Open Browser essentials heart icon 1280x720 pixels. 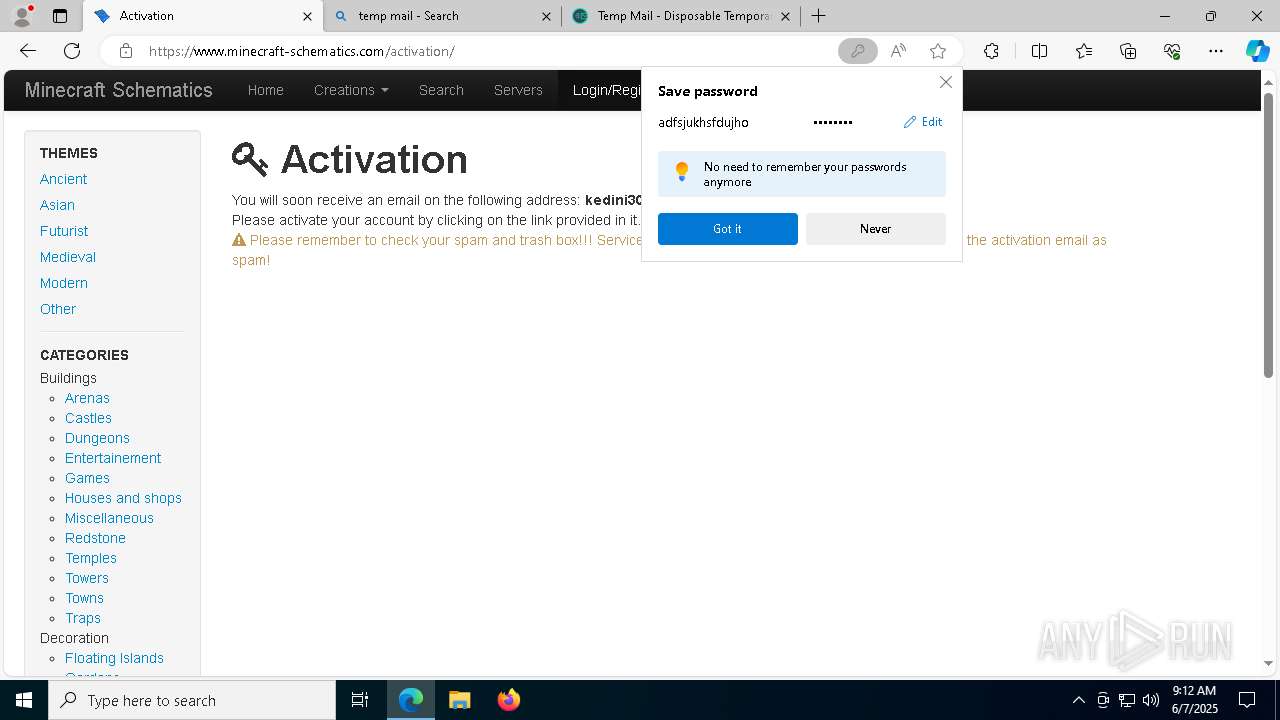pos(1172,51)
